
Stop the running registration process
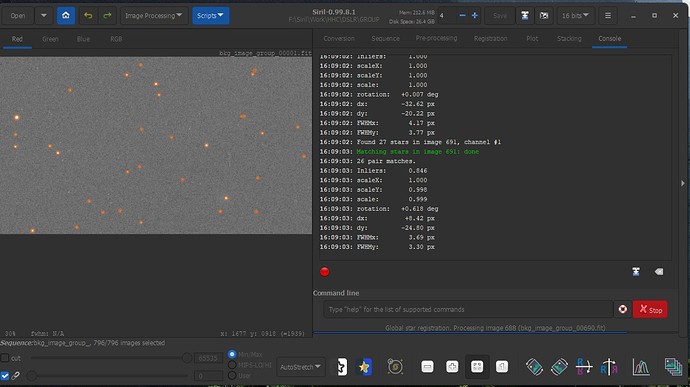(x=650, y=309)
